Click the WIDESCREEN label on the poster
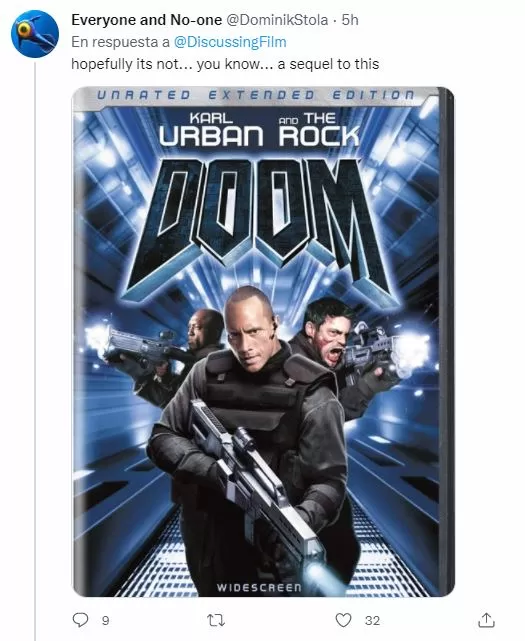Image resolution: width=525 pixels, height=641 pixels. (259, 588)
